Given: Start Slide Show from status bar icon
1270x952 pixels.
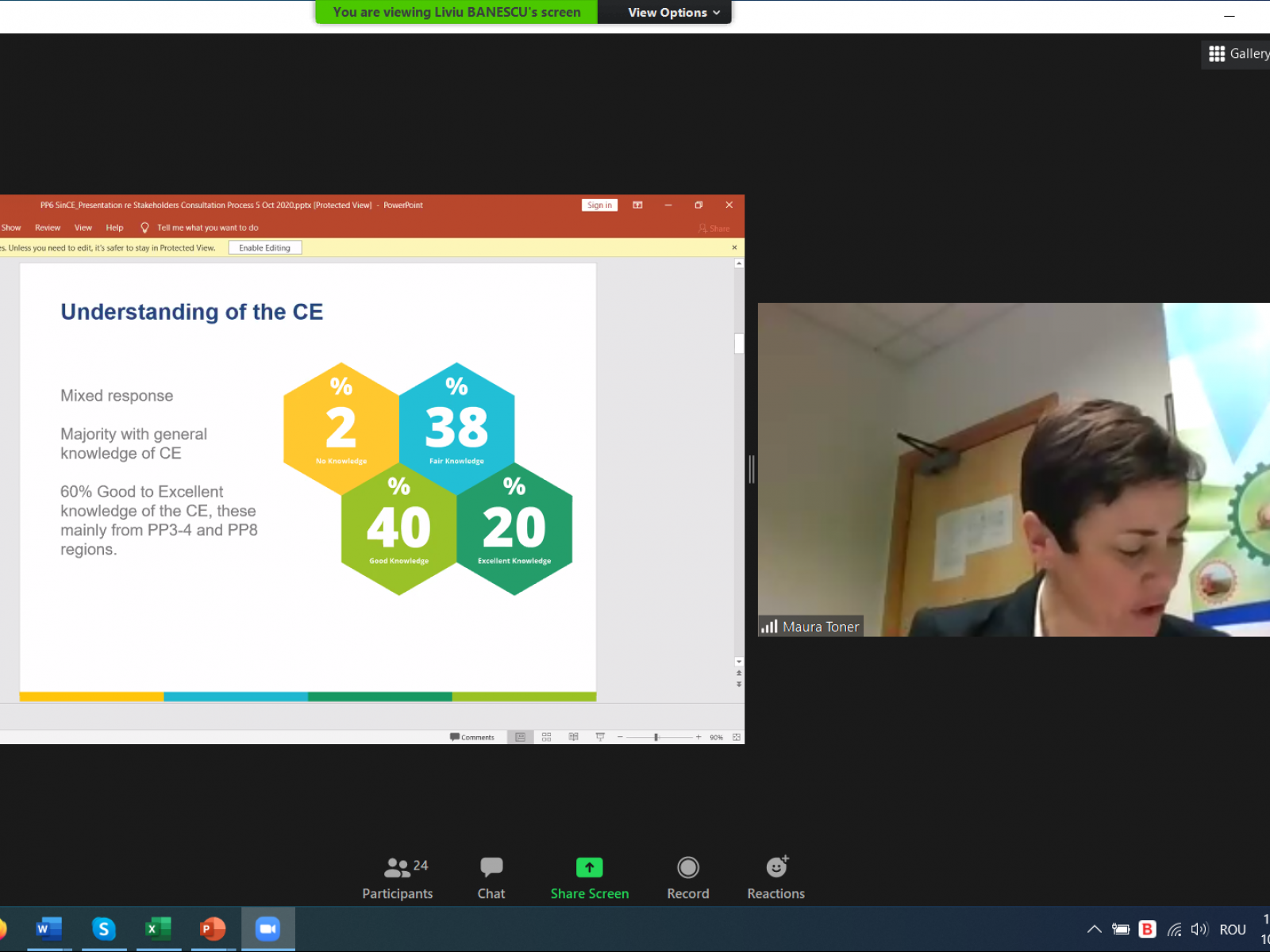Looking at the screenshot, I should coord(600,737).
